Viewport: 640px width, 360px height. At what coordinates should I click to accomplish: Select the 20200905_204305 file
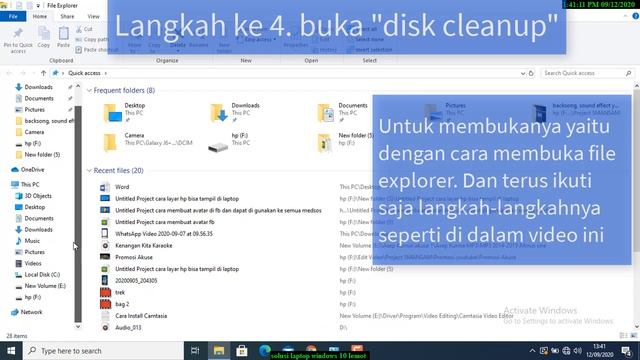pyautogui.click(x=136, y=281)
